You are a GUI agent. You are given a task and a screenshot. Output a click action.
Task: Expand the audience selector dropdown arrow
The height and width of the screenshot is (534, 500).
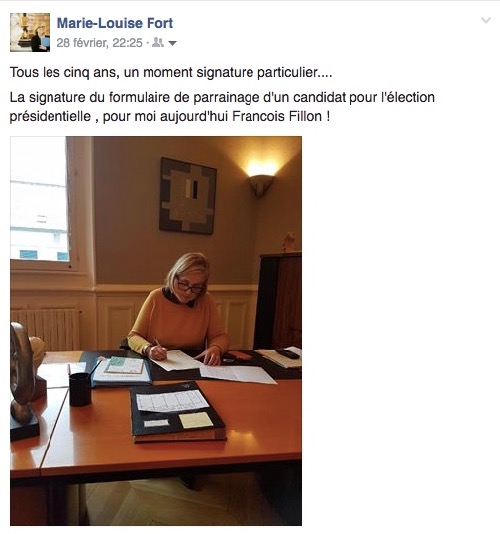pyautogui.click(x=172, y=43)
